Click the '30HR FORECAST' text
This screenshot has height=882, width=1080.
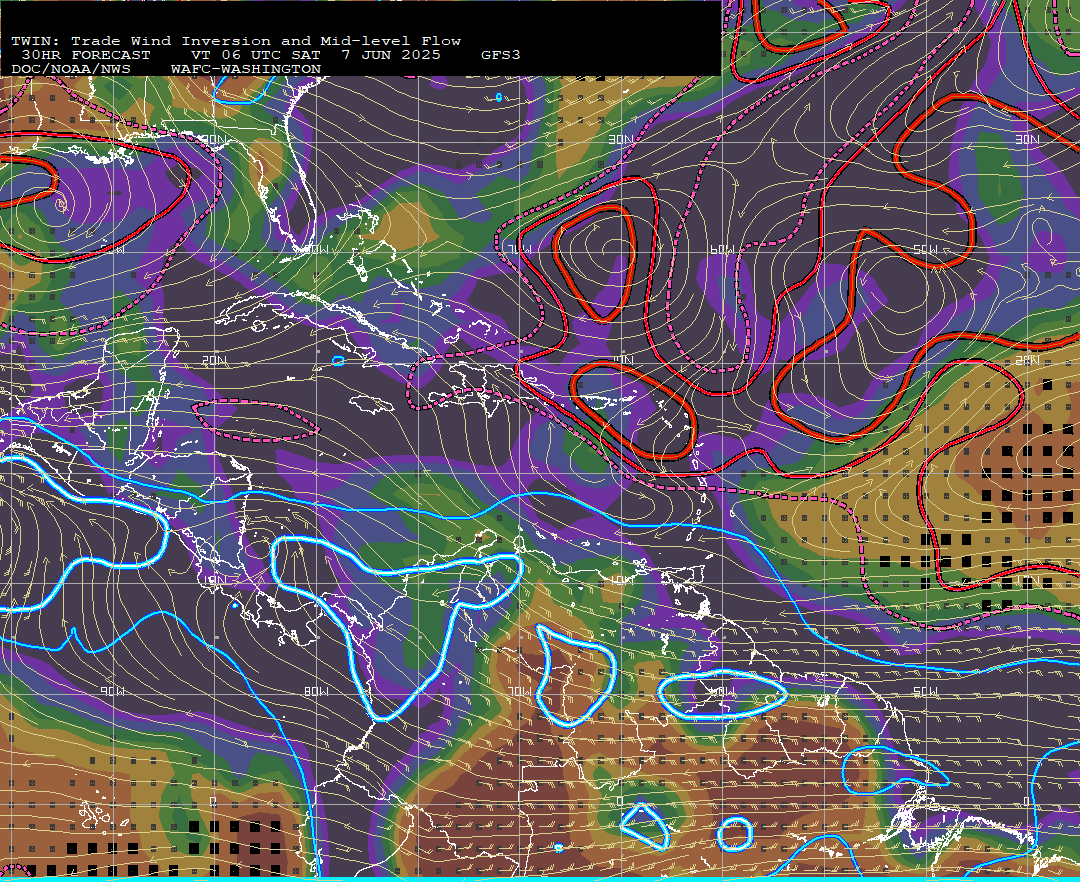tap(85, 55)
